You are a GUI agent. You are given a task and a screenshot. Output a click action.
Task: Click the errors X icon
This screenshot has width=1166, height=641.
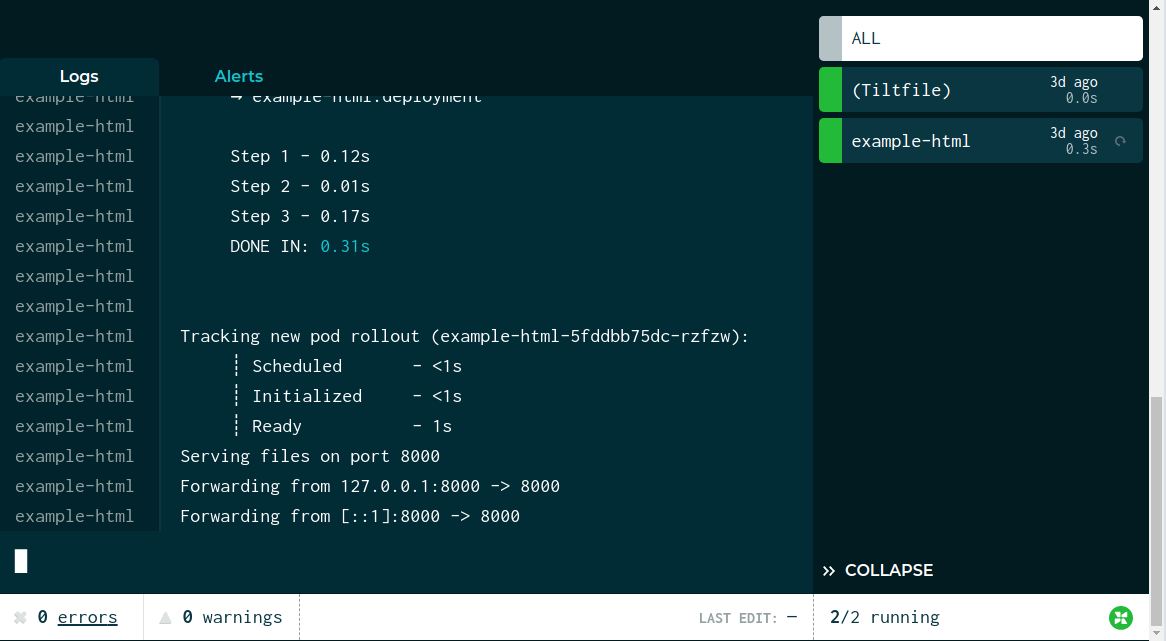point(20,617)
